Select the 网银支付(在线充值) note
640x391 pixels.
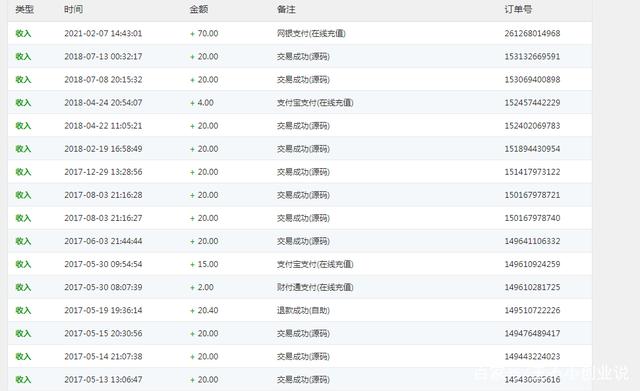pos(311,33)
